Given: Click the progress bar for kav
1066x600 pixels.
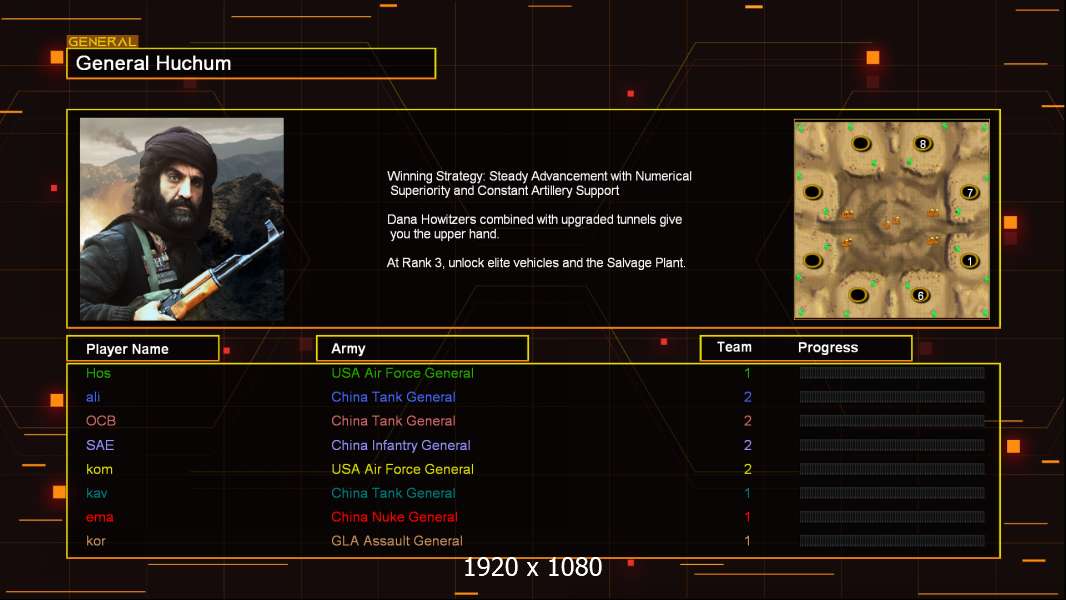Looking at the screenshot, I should click(x=892, y=493).
